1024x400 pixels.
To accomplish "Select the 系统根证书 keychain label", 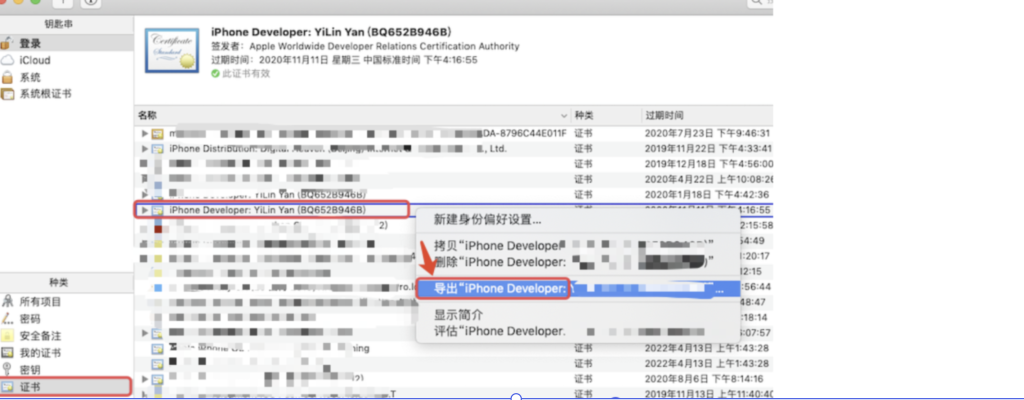I will click(45, 94).
